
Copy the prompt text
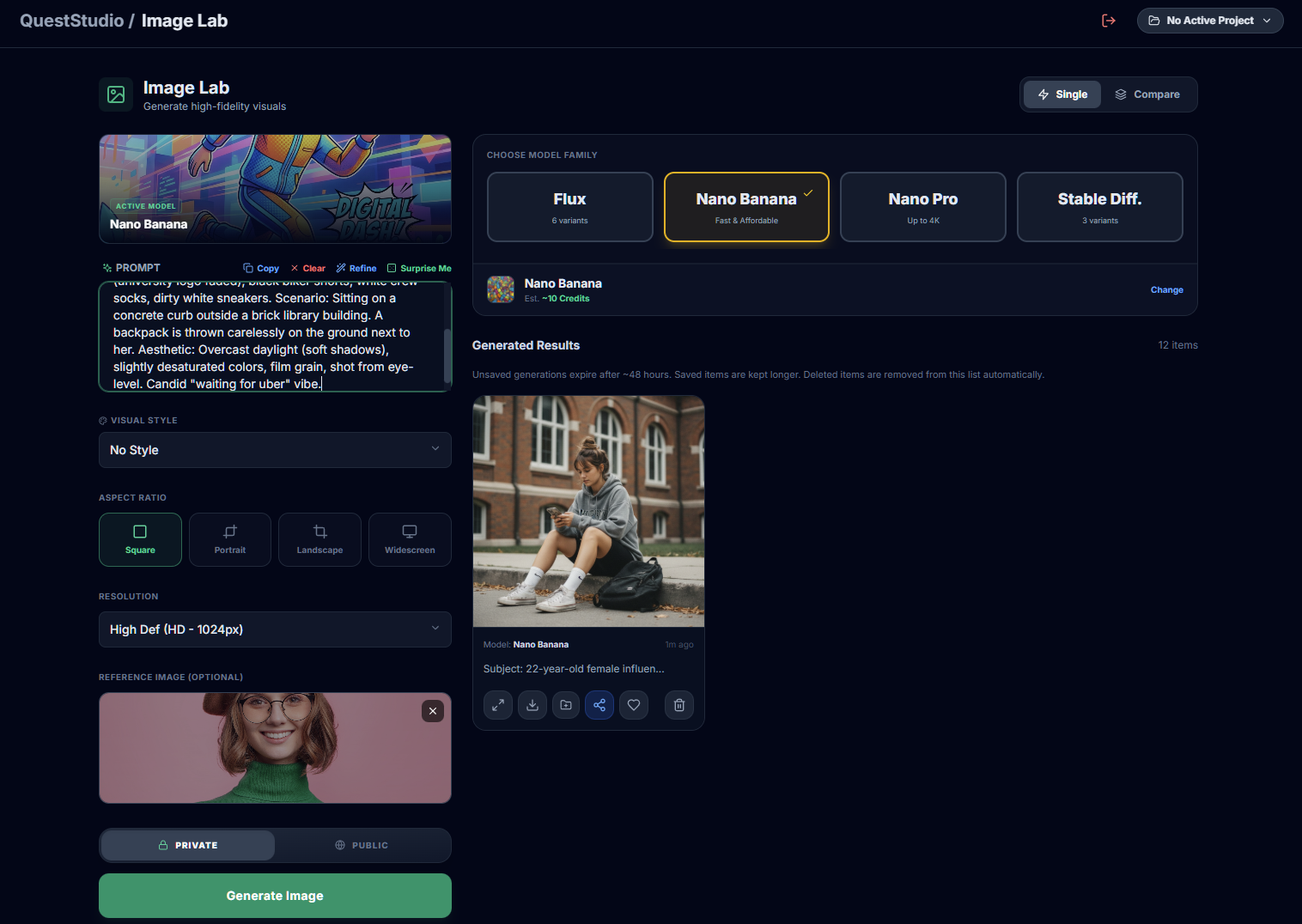pyautogui.click(x=260, y=268)
